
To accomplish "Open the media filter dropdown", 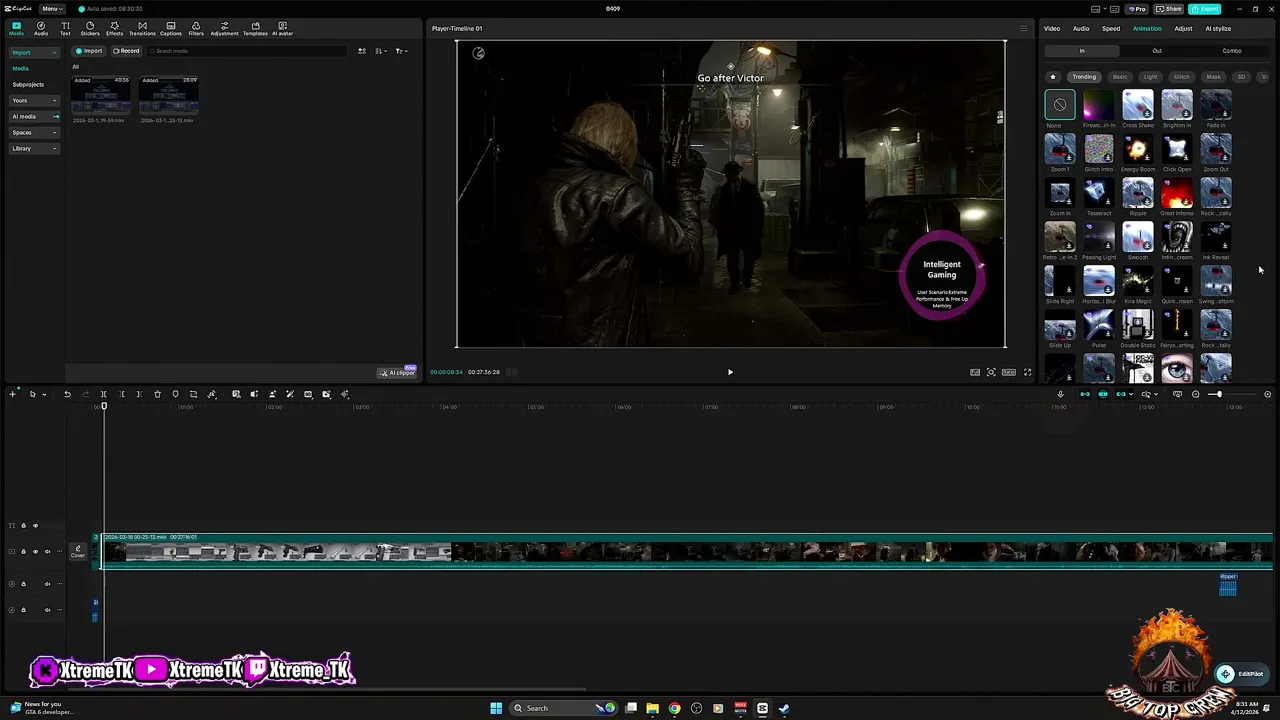I will (401, 51).
